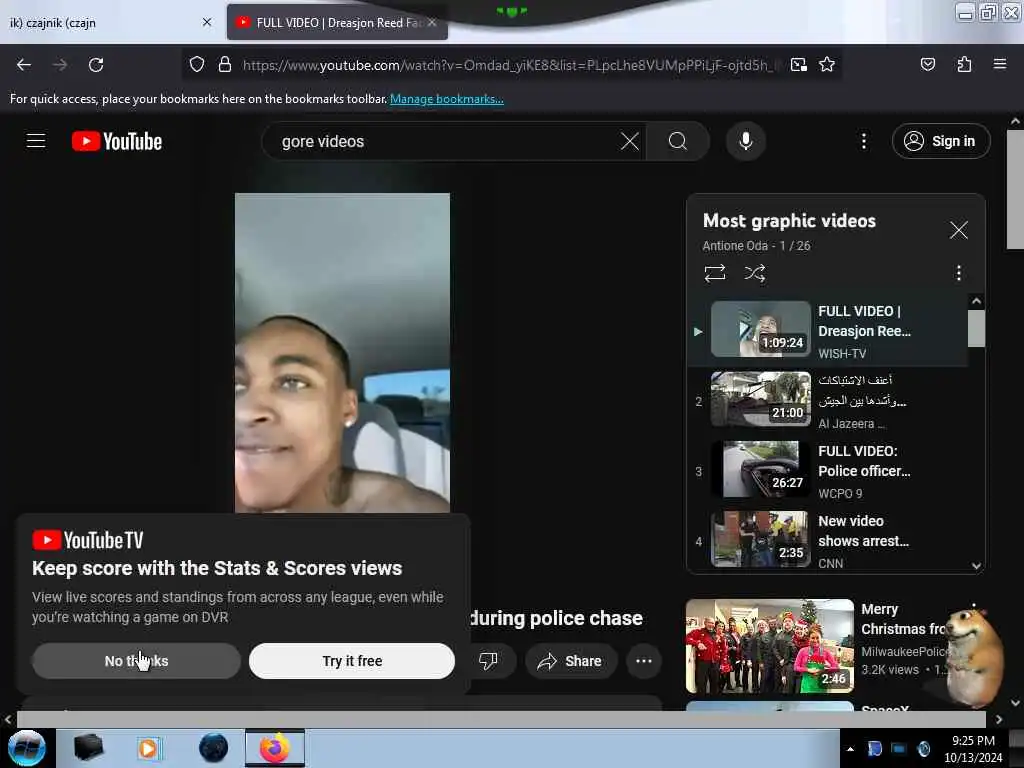1024x768 pixels.
Task: Open the Firefox extensions puzzle icon
Action: (964, 65)
